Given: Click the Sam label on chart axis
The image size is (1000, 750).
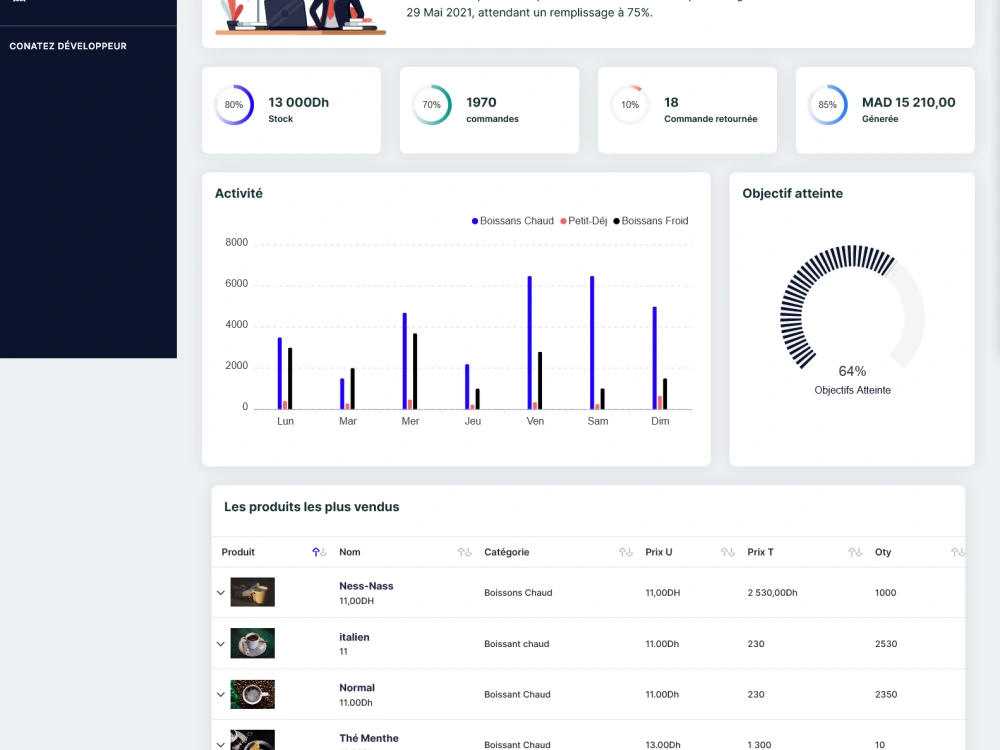Looking at the screenshot, I should coord(598,421).
